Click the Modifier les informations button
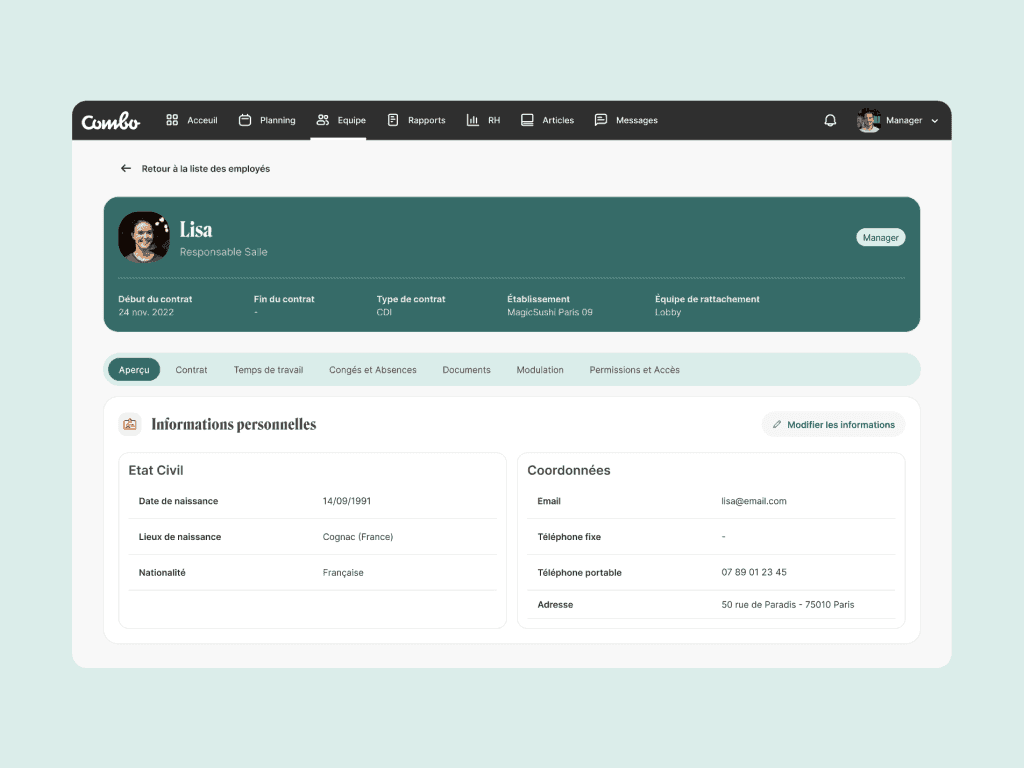The width and height of the screenshot is (1024, 768). (x=833, y=424)
